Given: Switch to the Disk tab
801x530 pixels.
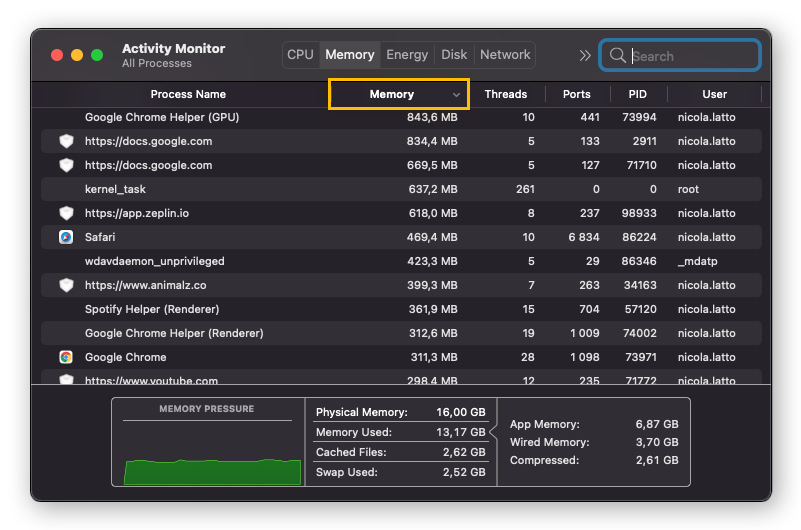Looking at the screenshot, I should tap(454, 55).
